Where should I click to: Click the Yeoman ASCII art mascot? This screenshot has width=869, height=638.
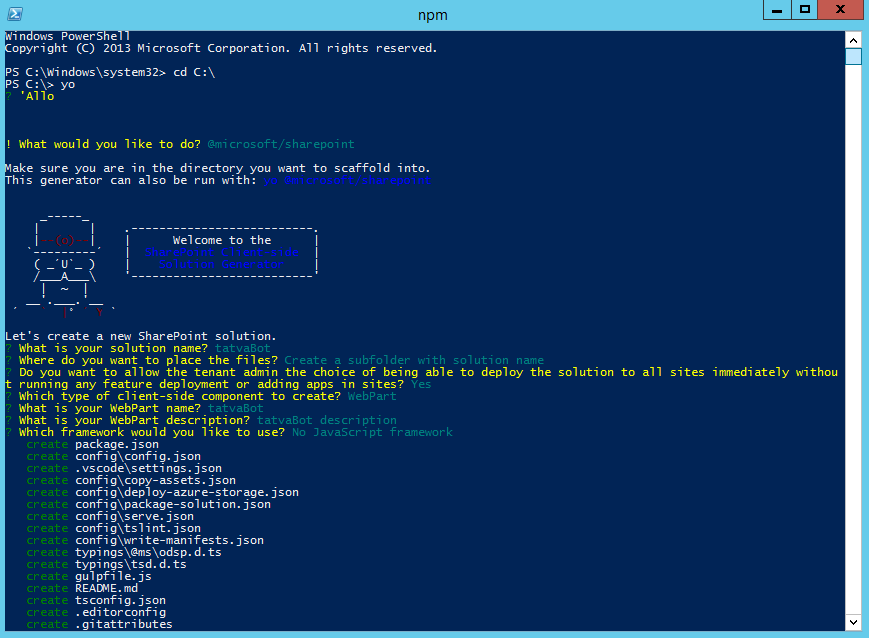point(64,265)
